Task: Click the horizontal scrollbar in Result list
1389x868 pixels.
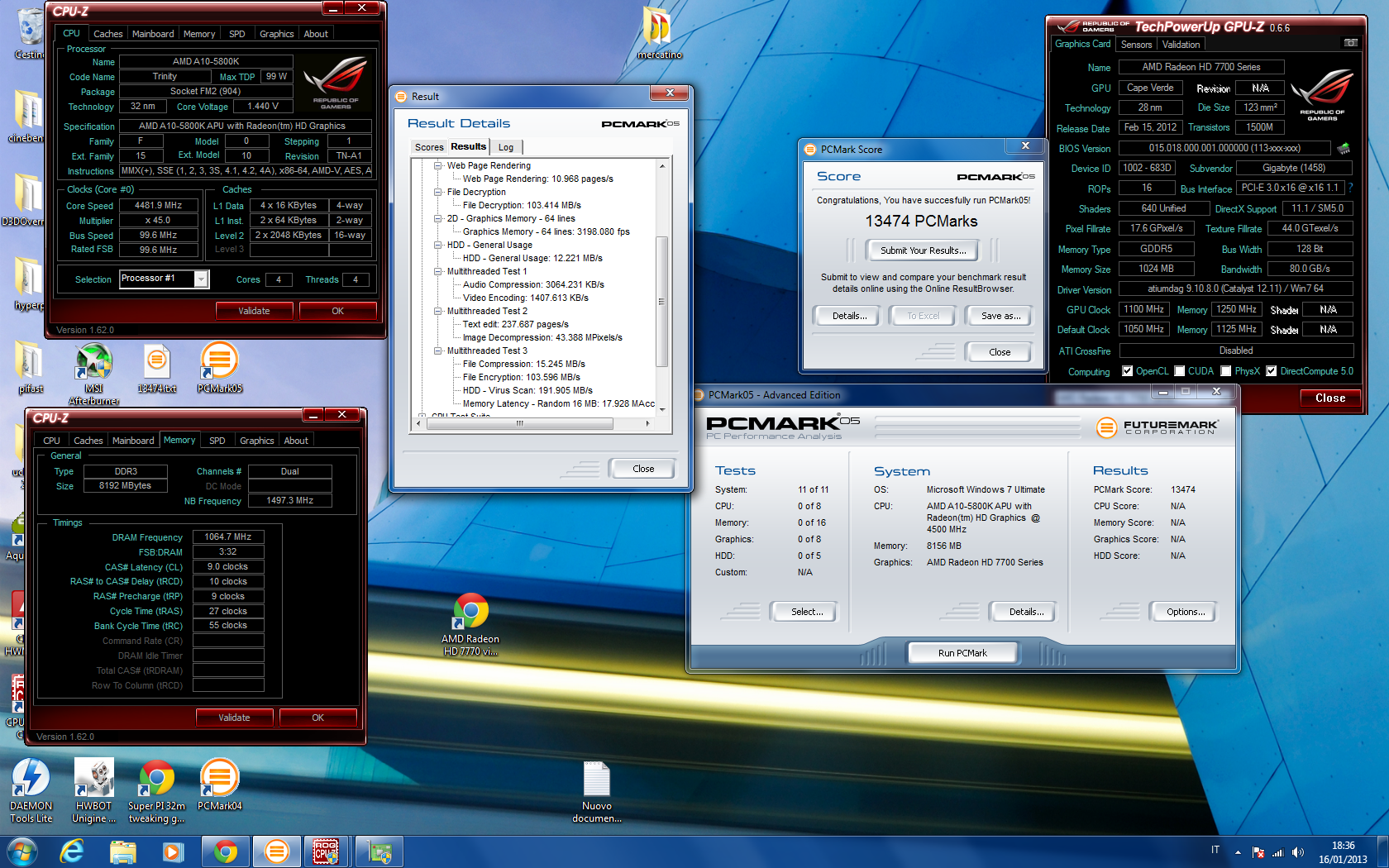Action: click(x=519, y=423)
